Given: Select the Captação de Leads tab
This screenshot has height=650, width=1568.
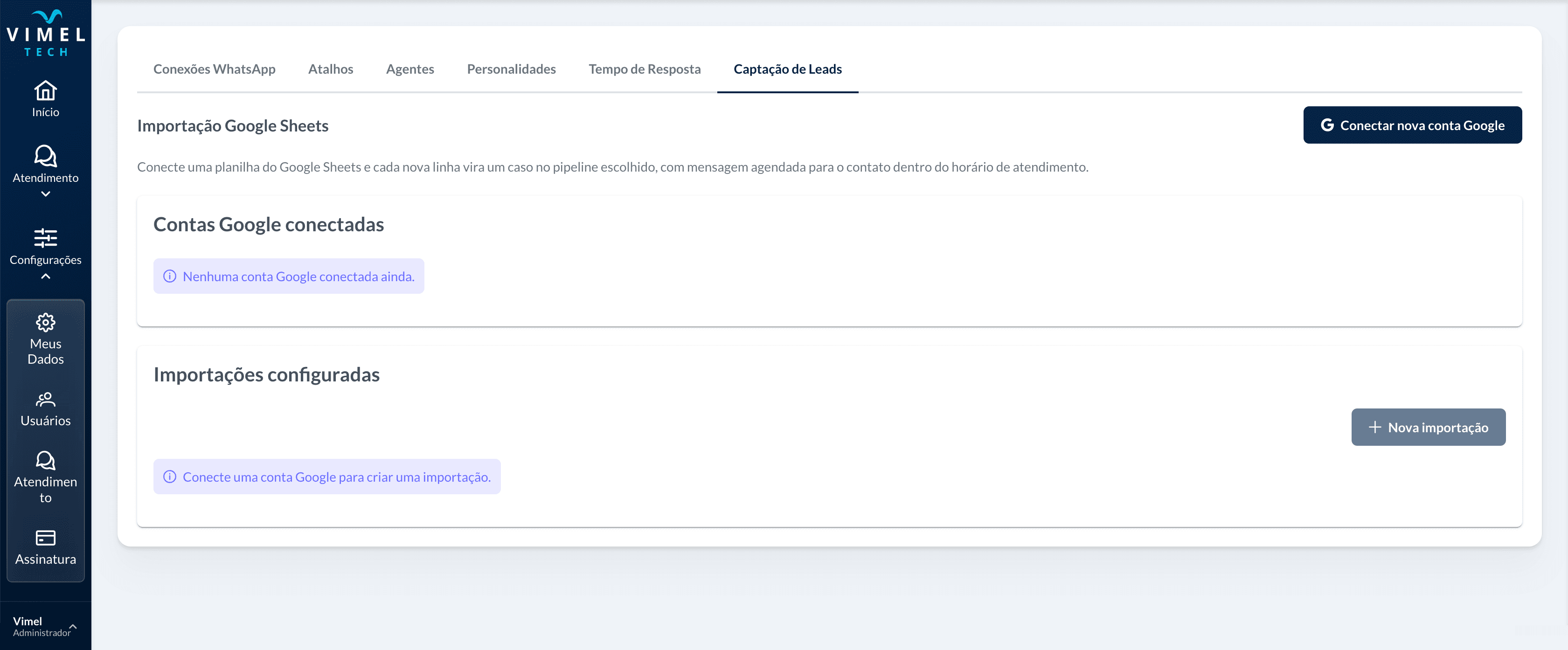Looking at the screenshot, I should pyautogui.click(x=788, y=69).
